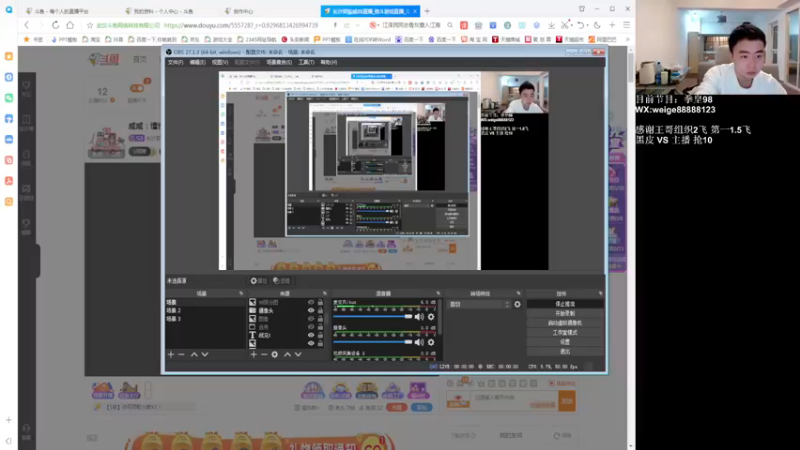Pop out the Sources dock panel
Screen dimensions: 800x450
tap(324, 293)
